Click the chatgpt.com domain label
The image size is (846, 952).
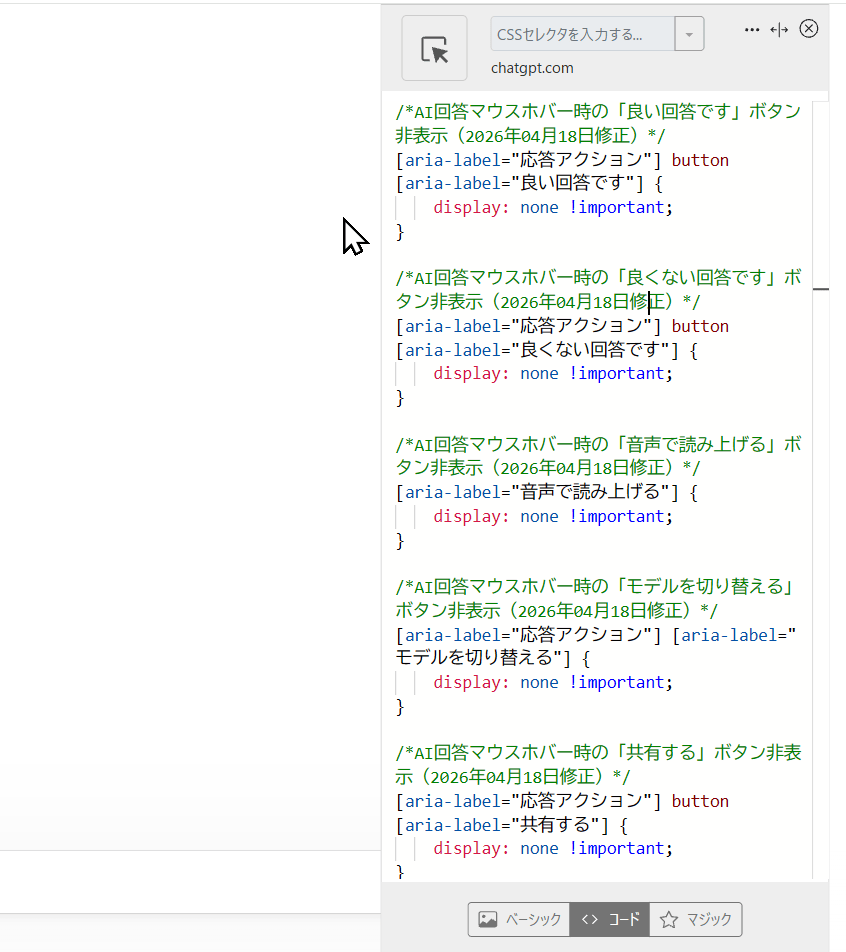click(x=532, y=68)
